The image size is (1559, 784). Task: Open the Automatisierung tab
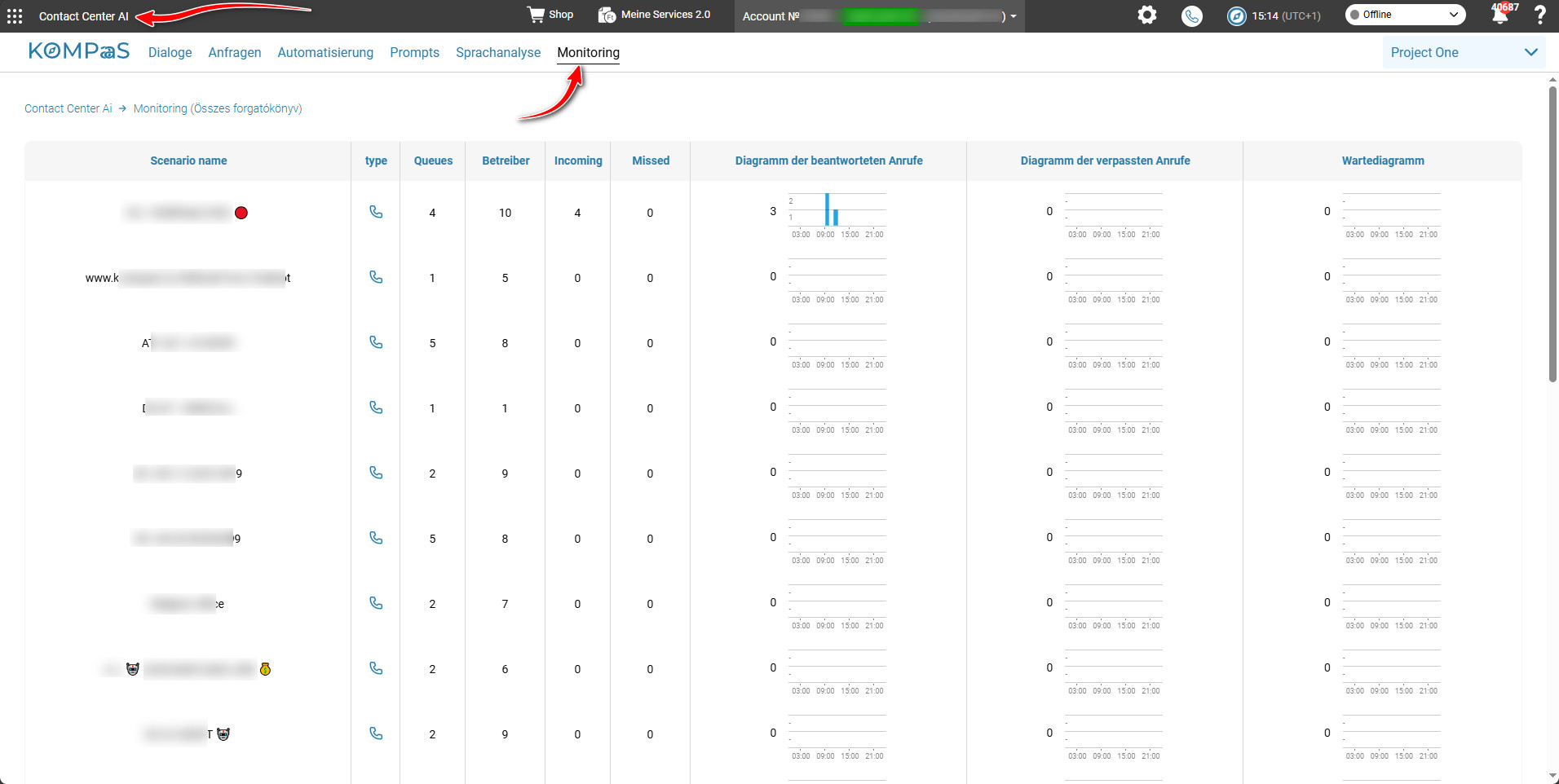click(325, 52)
